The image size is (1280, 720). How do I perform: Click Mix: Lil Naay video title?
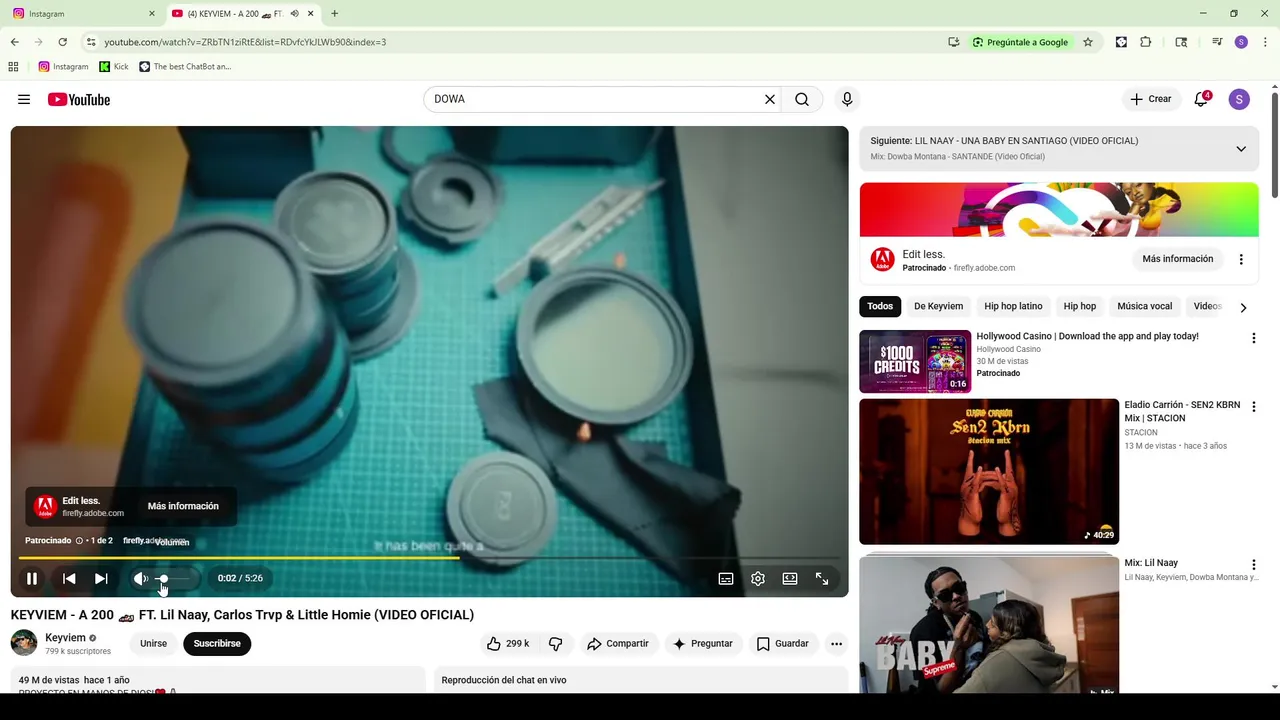(x=1151, y=563)
